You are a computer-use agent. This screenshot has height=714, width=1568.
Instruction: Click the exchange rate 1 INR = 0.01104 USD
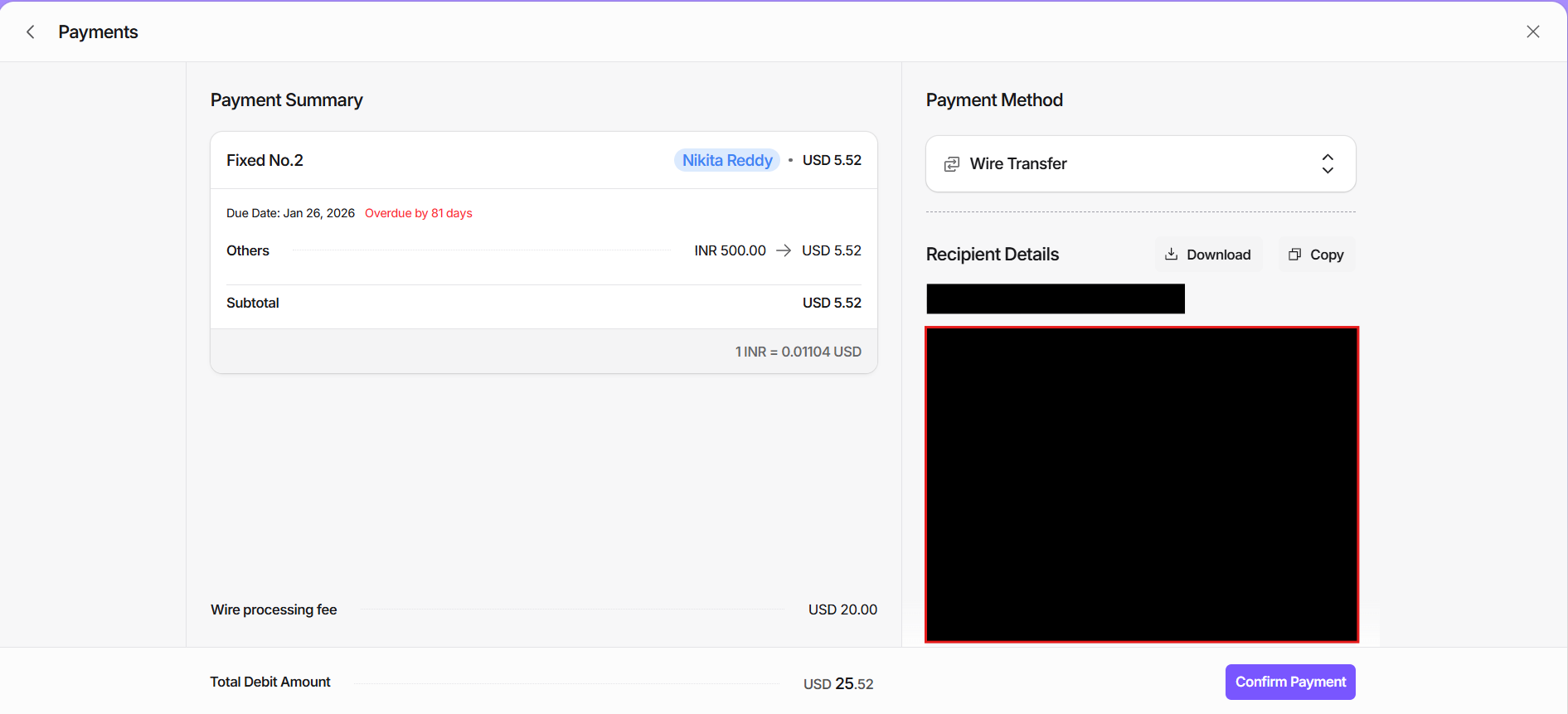click(798, 352)
